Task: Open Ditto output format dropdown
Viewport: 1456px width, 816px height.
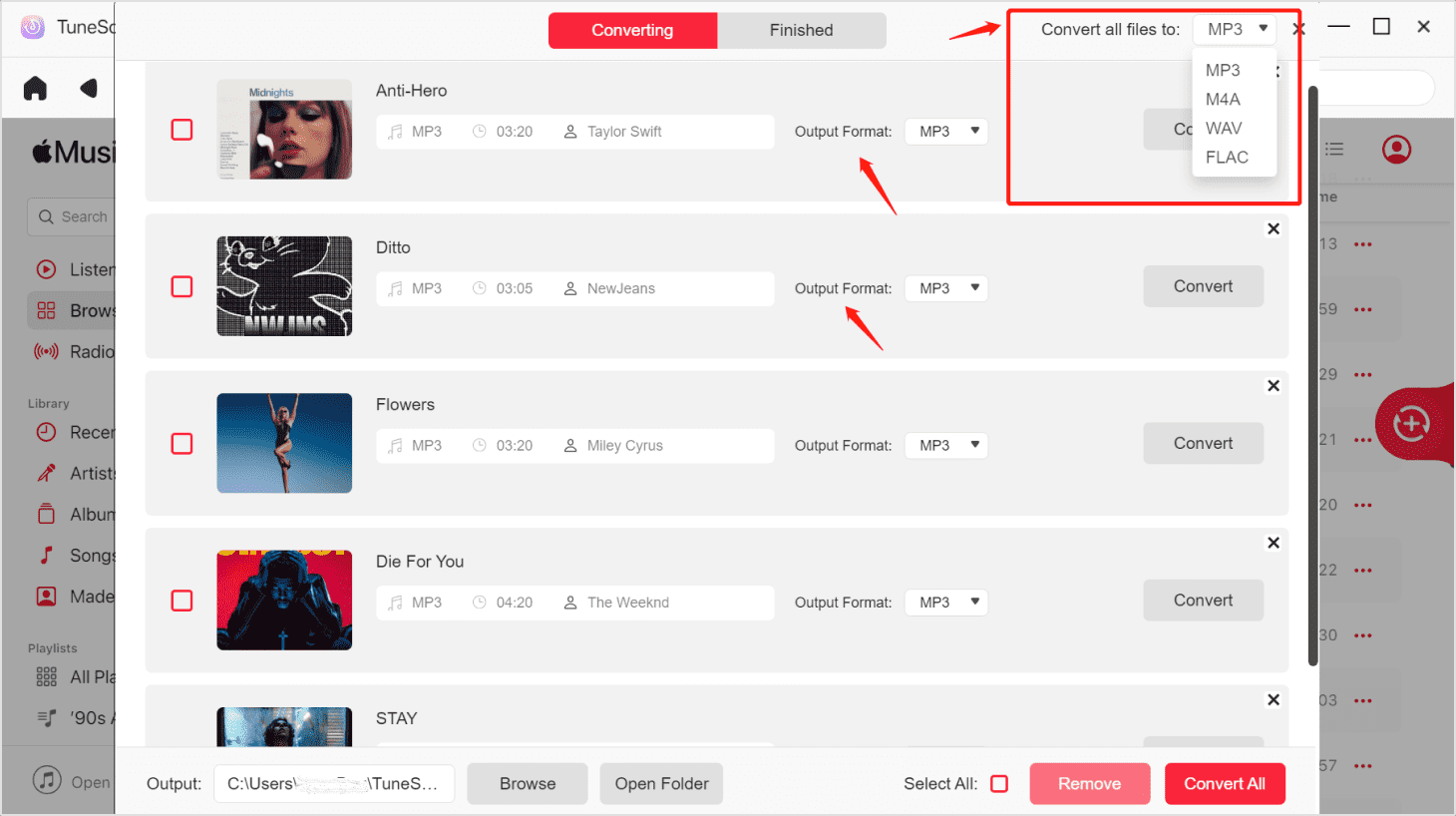Action: pyautogui.click(x=946, y=288)
